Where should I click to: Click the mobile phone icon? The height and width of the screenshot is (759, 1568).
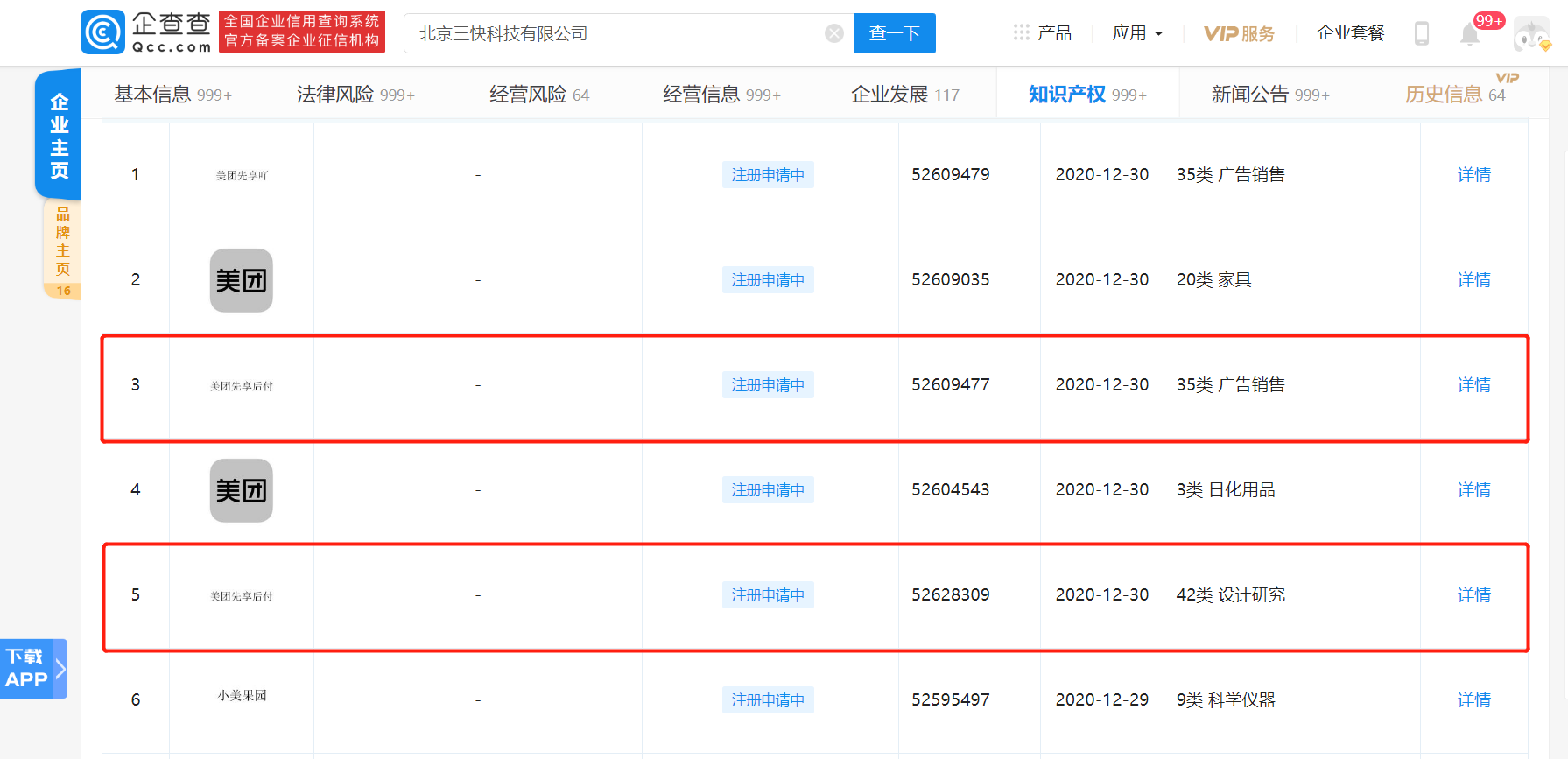pyautogui.click(x=1422, y=33)
